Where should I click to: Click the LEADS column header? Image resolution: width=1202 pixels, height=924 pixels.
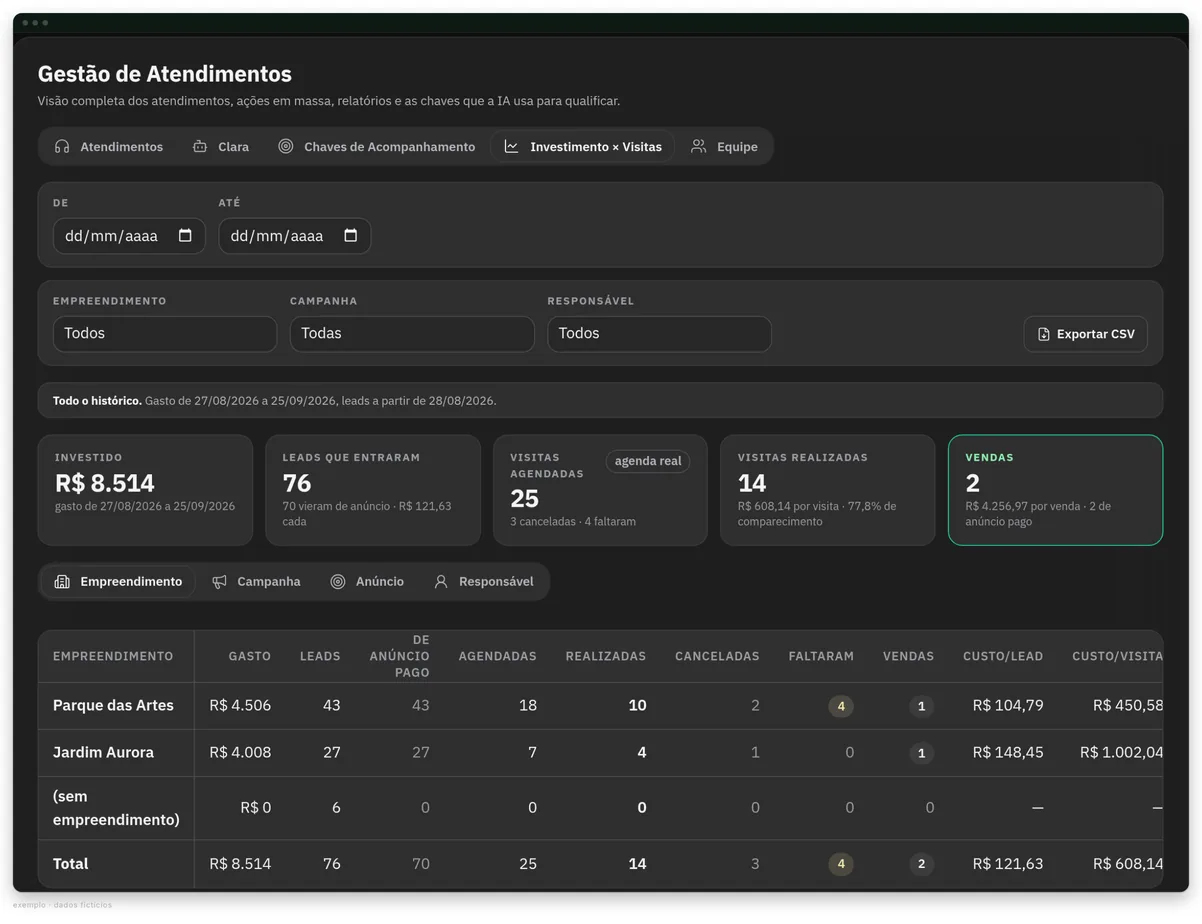coord(320,657)
